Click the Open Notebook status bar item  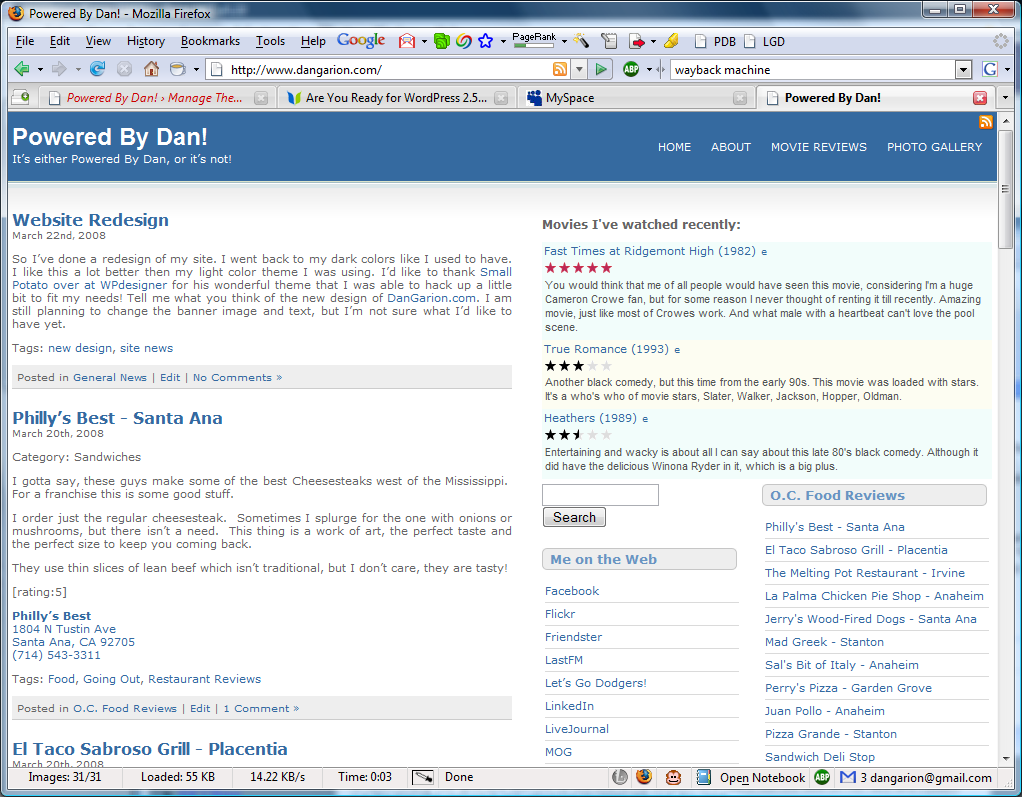click(x=761, y=777)
